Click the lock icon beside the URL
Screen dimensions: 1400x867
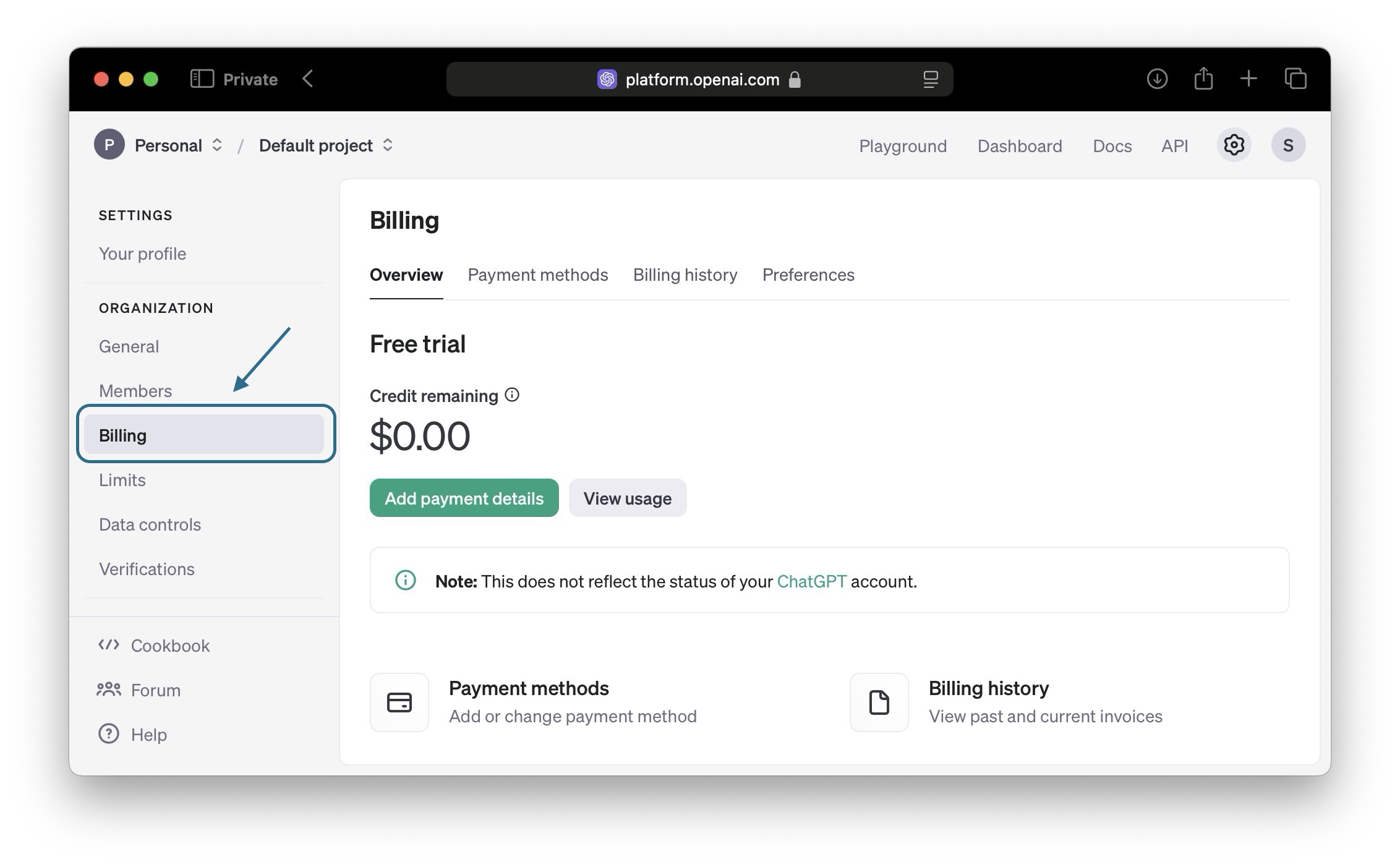click(795, 79)
